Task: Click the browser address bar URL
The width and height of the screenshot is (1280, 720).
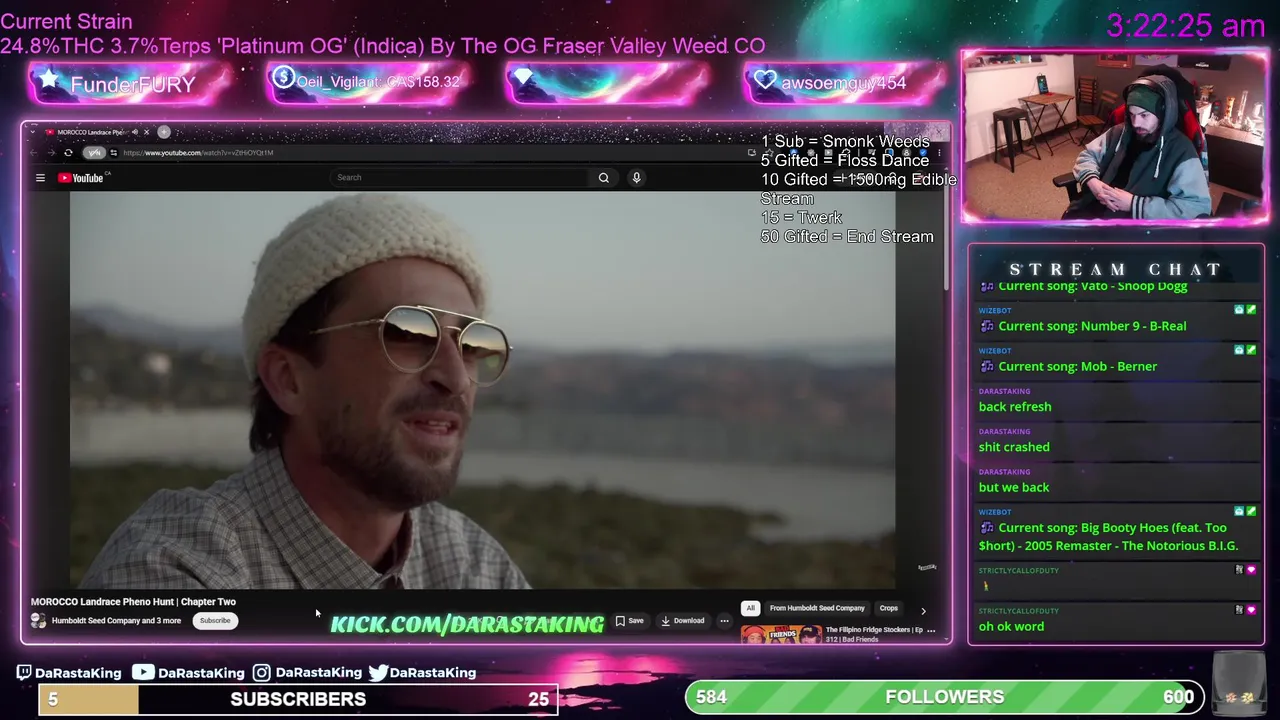Action: coord(198,153)
